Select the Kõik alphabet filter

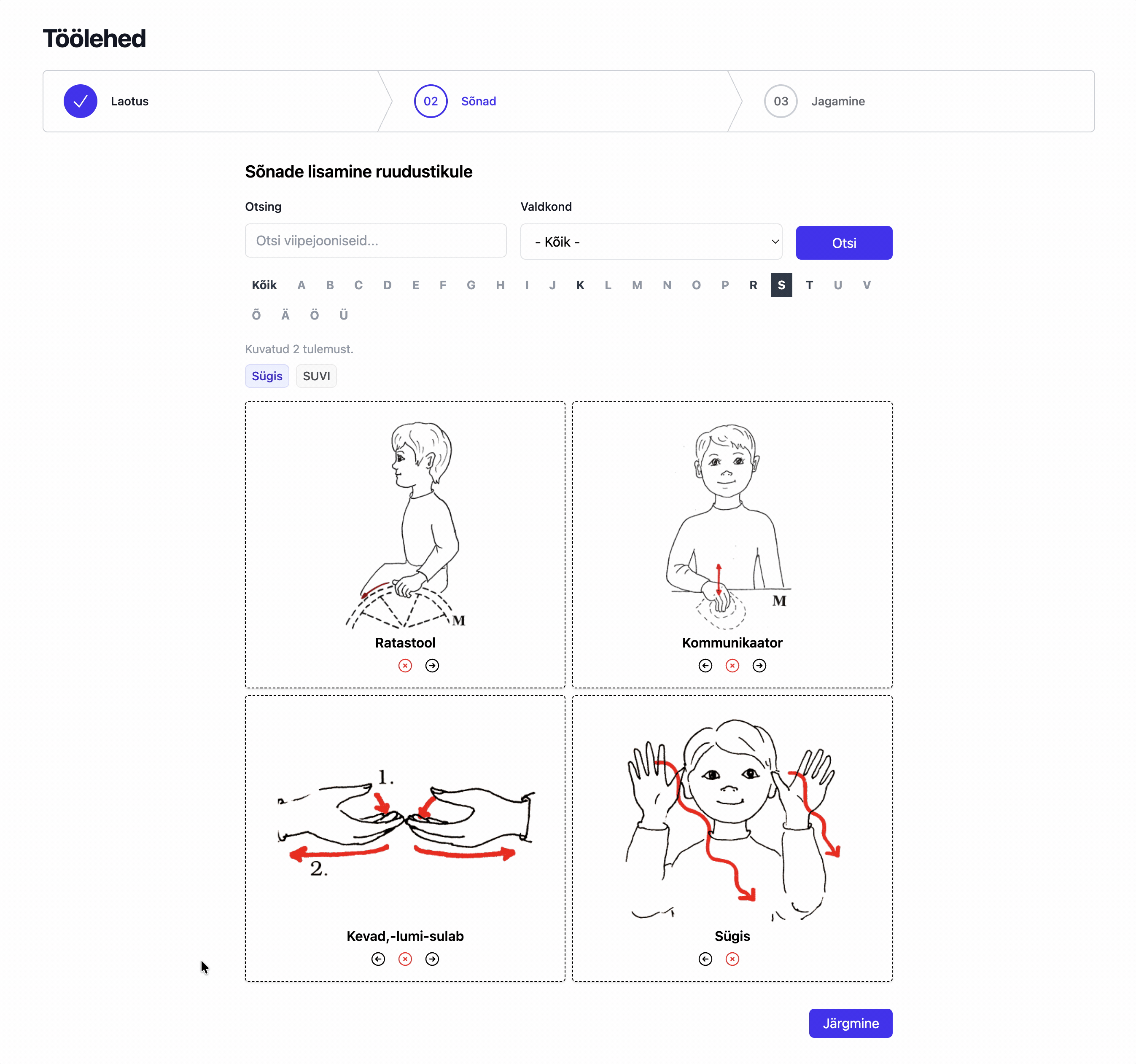click(x=264, y=285)
